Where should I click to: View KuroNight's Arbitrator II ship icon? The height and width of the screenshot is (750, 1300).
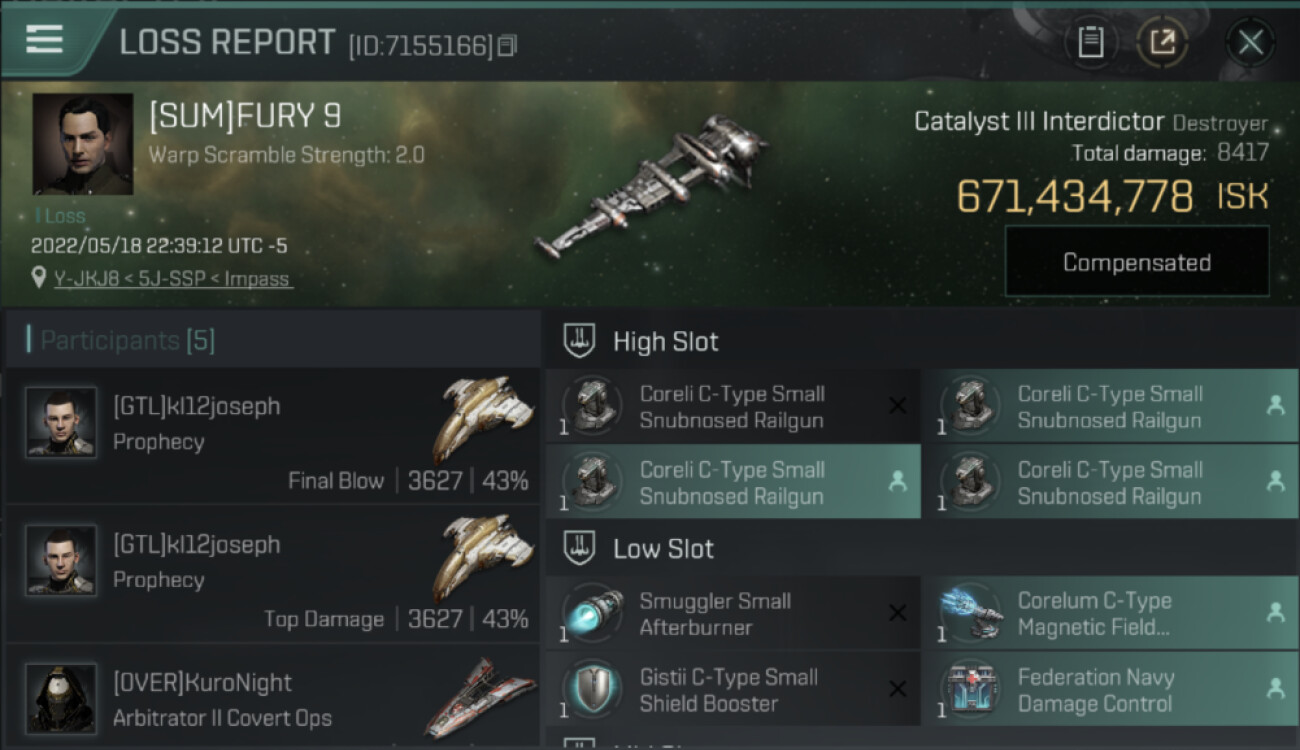[x=480, y=697]
